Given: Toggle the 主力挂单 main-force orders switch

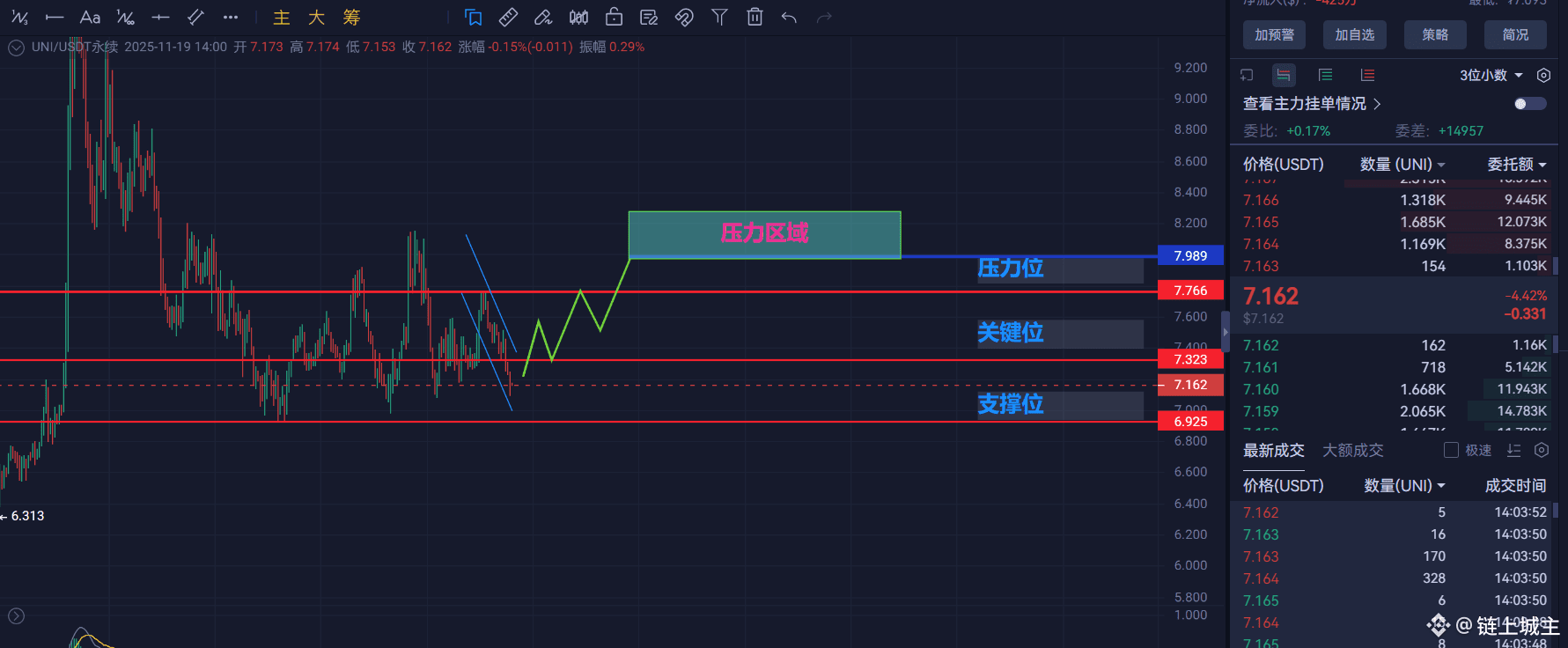Looking at the screenshot, I should (1529, 104).
